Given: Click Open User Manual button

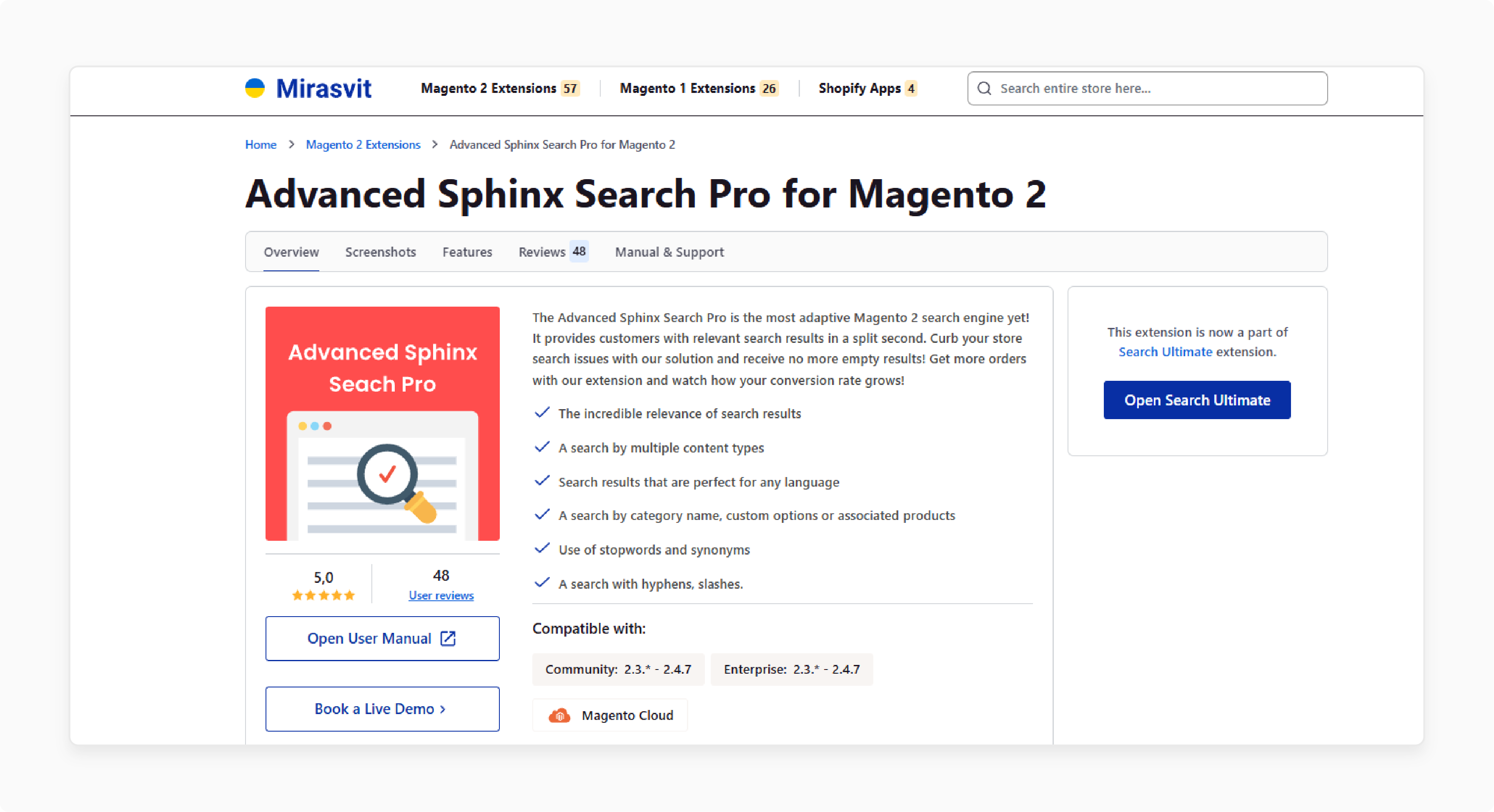Looking at the screenshot, I should (x=382, y=638).
